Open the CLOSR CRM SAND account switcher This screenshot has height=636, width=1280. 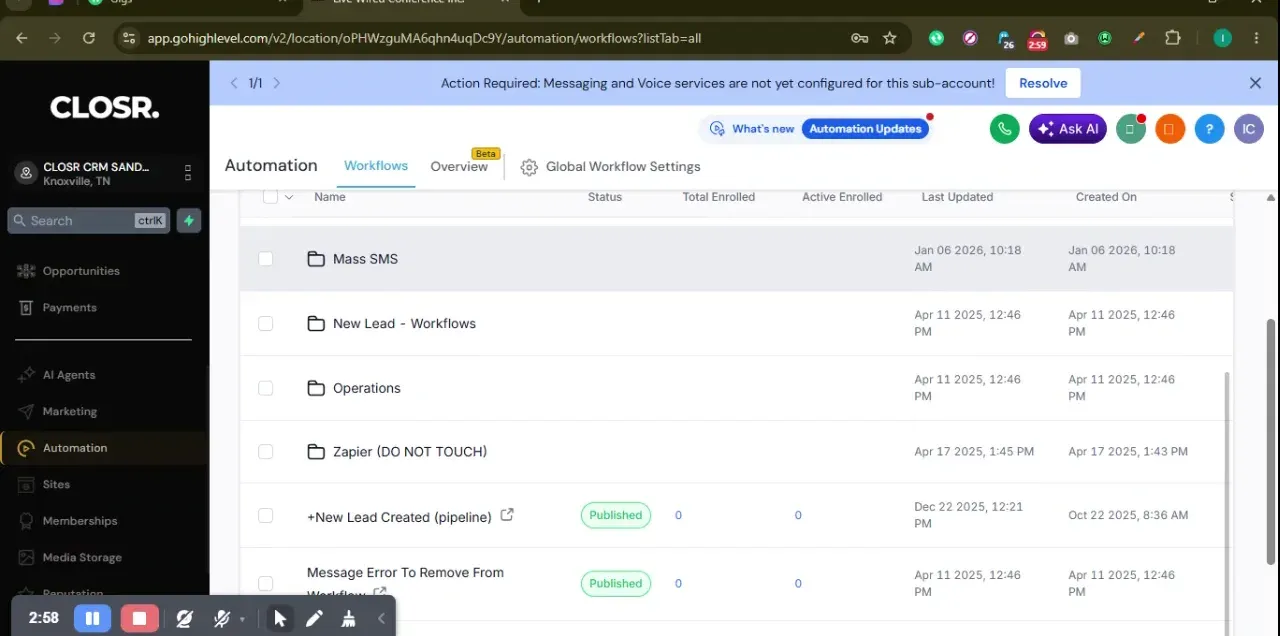coord(104,173)
